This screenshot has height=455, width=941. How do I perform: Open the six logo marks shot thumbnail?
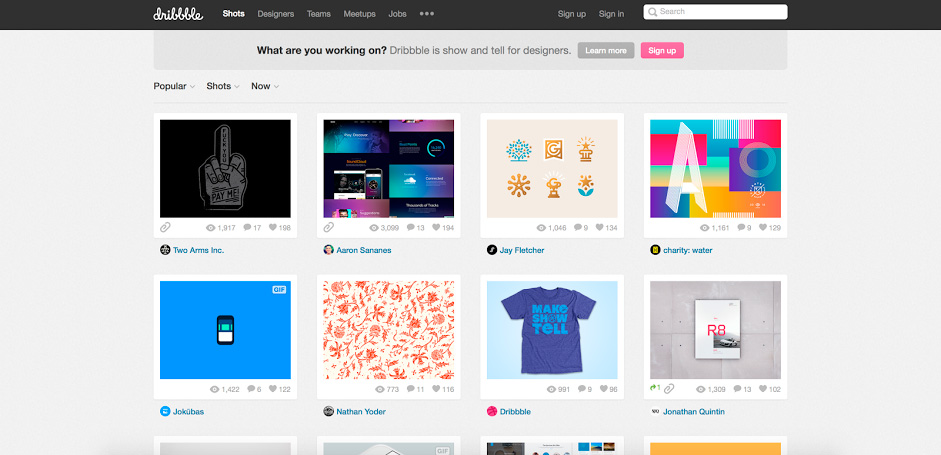point(552,168)
